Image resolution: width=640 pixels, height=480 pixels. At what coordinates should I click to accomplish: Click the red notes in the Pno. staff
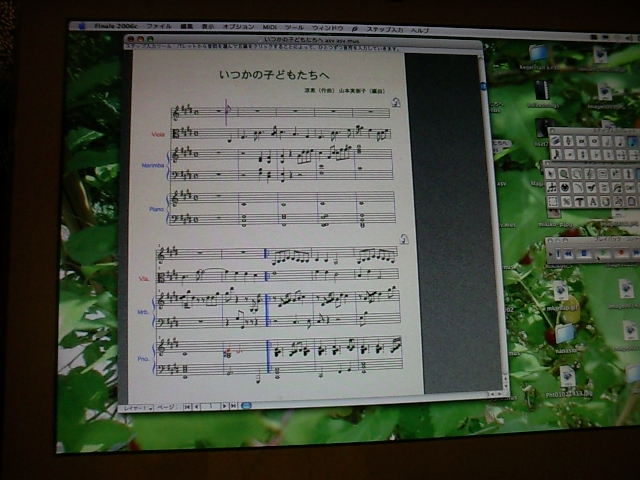232,351
